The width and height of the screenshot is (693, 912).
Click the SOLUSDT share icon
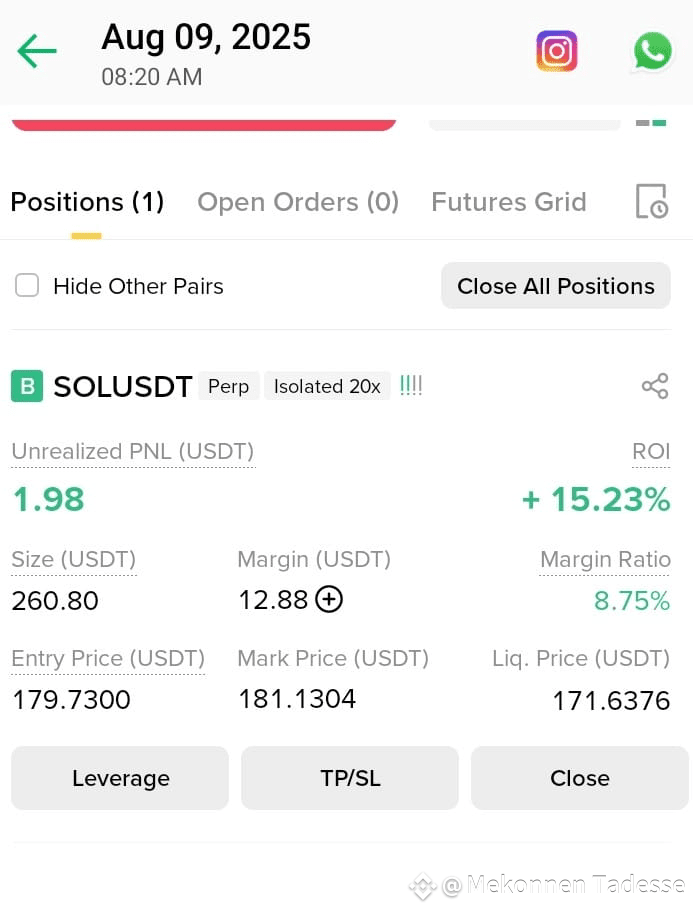[x=655, y=386]
